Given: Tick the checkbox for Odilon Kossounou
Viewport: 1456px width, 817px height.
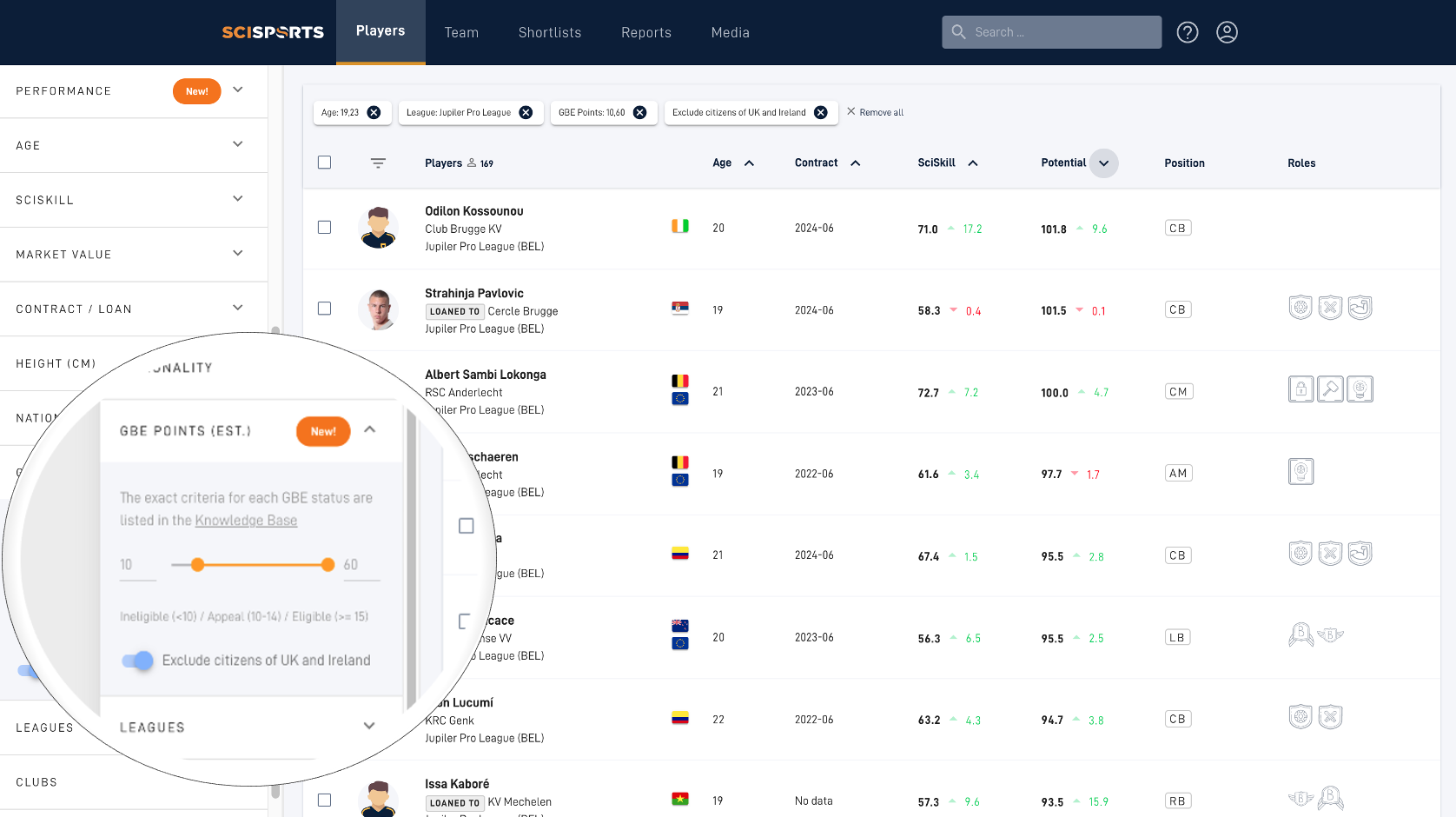Looking at the screenshot, I should [x=325, y=228].
